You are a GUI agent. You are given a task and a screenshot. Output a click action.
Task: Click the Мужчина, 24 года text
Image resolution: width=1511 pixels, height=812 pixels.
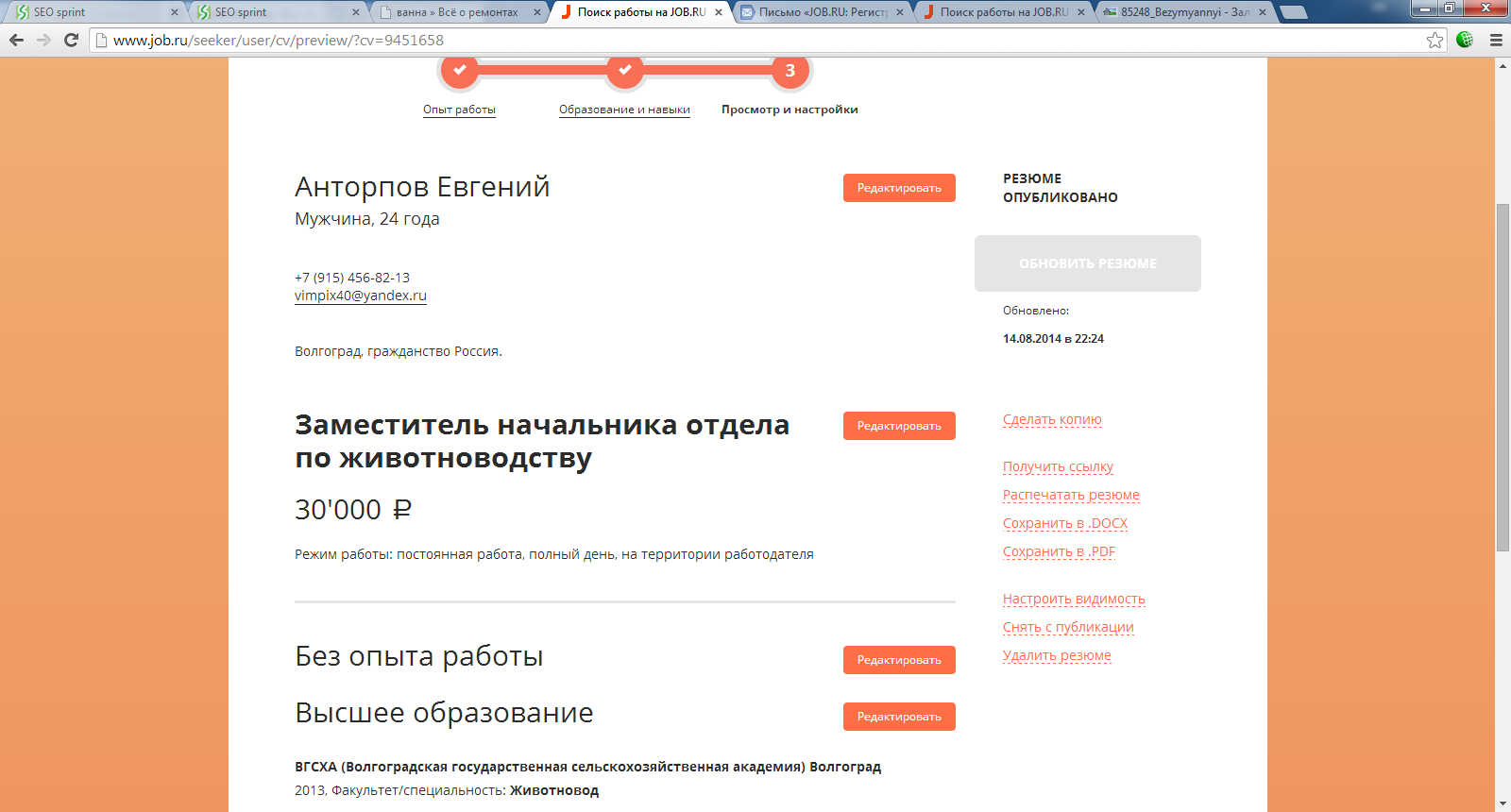click(x=367, y=219)
